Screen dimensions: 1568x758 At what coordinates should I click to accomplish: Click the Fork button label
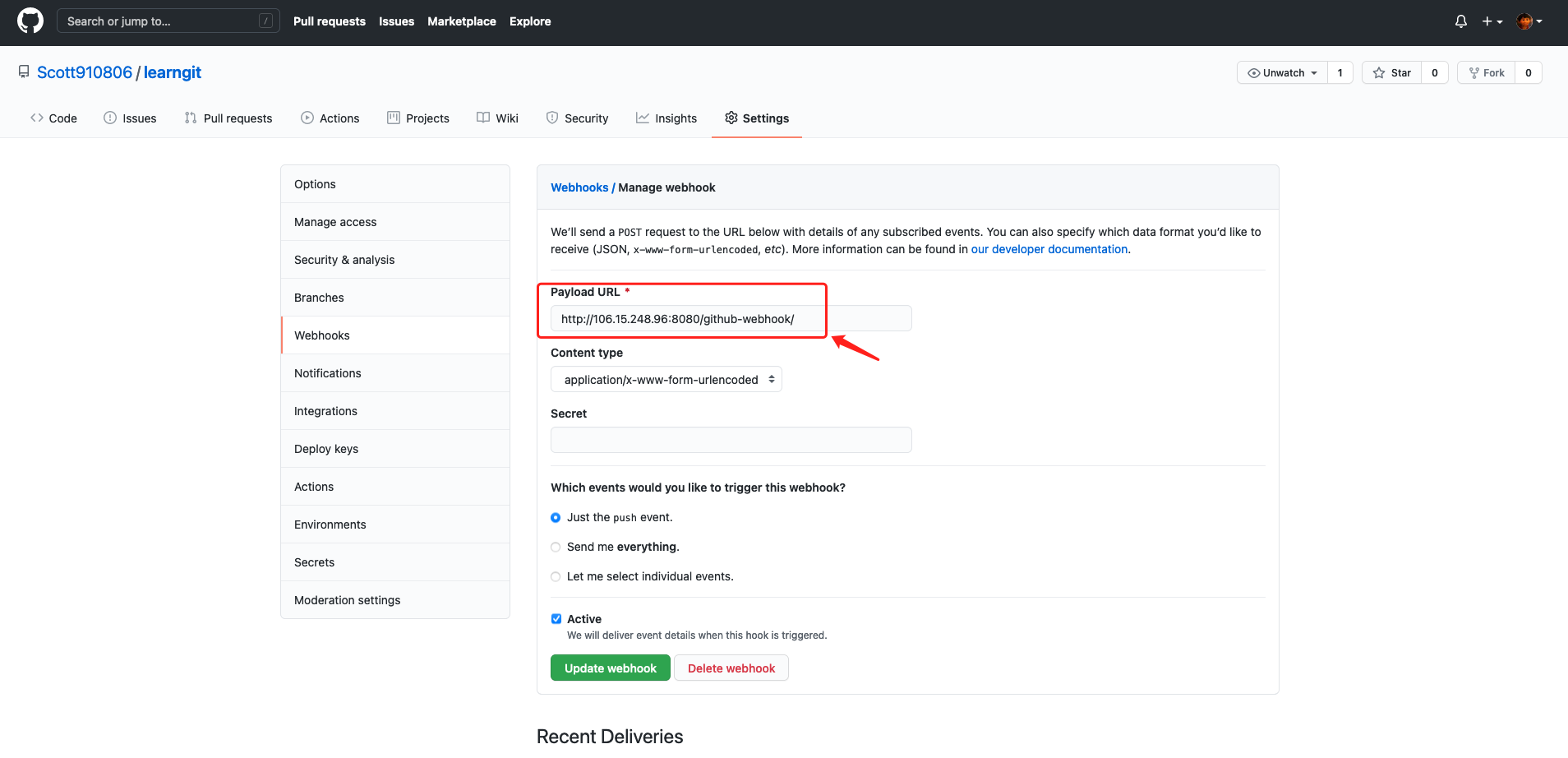[x=1494, y=73]
